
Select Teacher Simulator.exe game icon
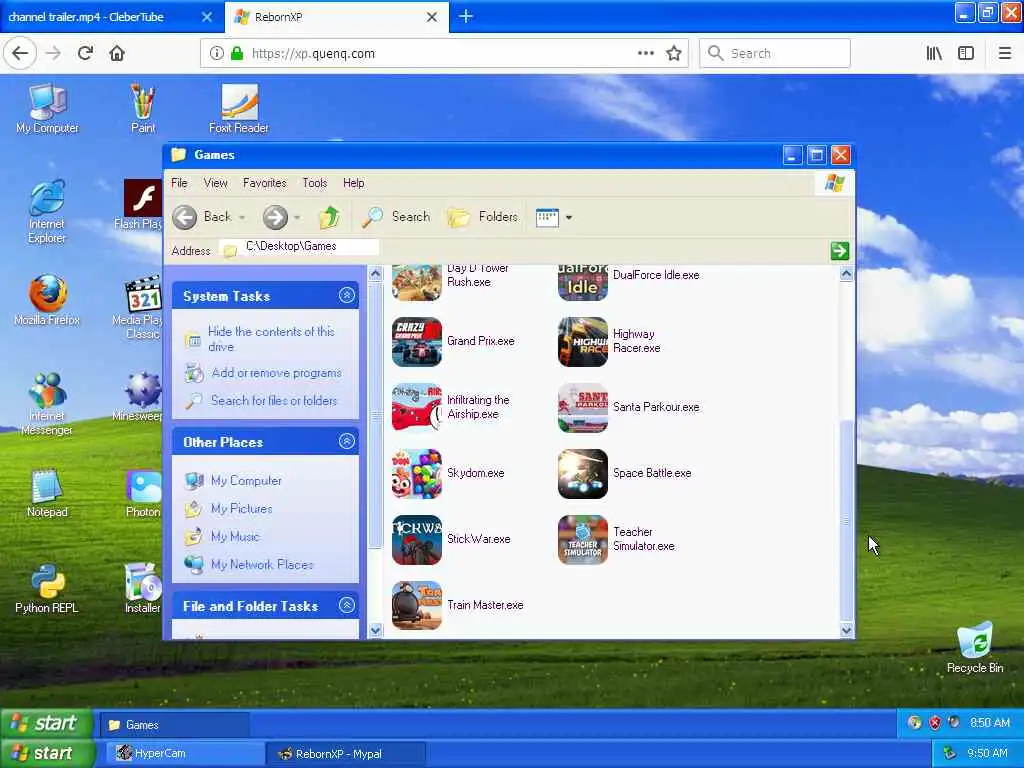pyautogui.click(x=583, y=539)
